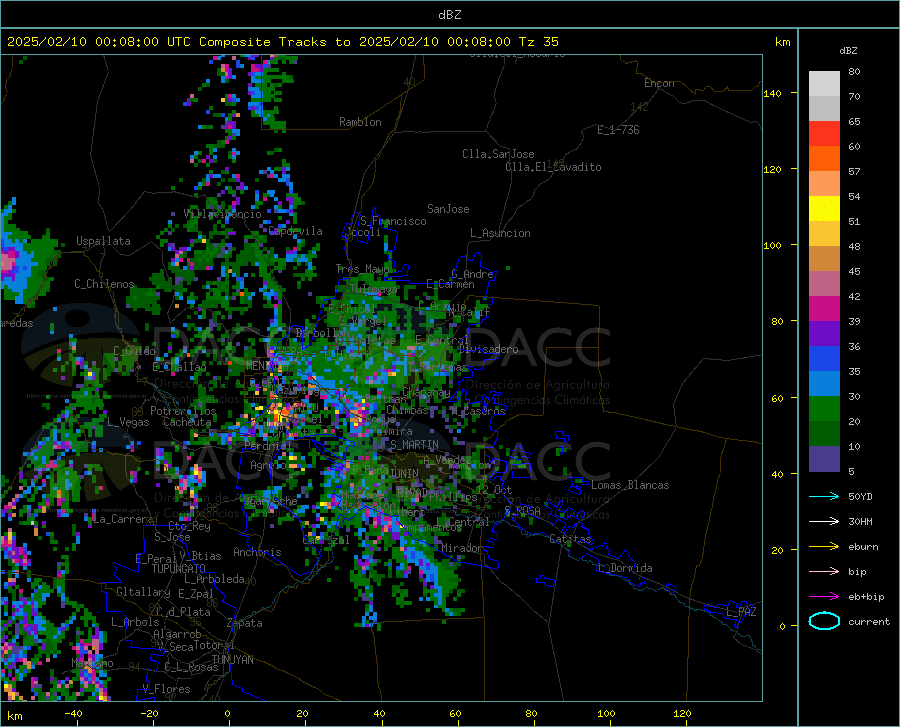The image size is (900, 727).
Task: Select the light gray 80 dBZ swatch
Action: (824, 84)
